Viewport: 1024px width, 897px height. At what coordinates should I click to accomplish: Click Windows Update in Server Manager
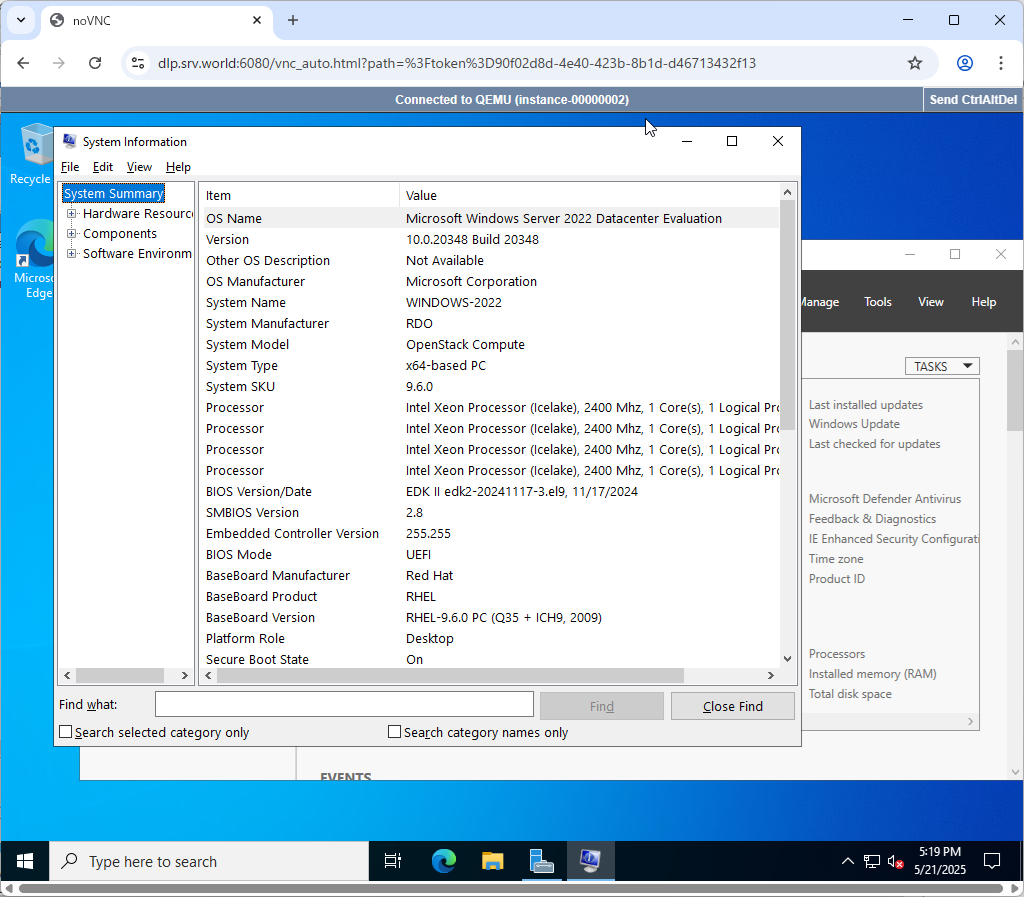coord(854,424)
